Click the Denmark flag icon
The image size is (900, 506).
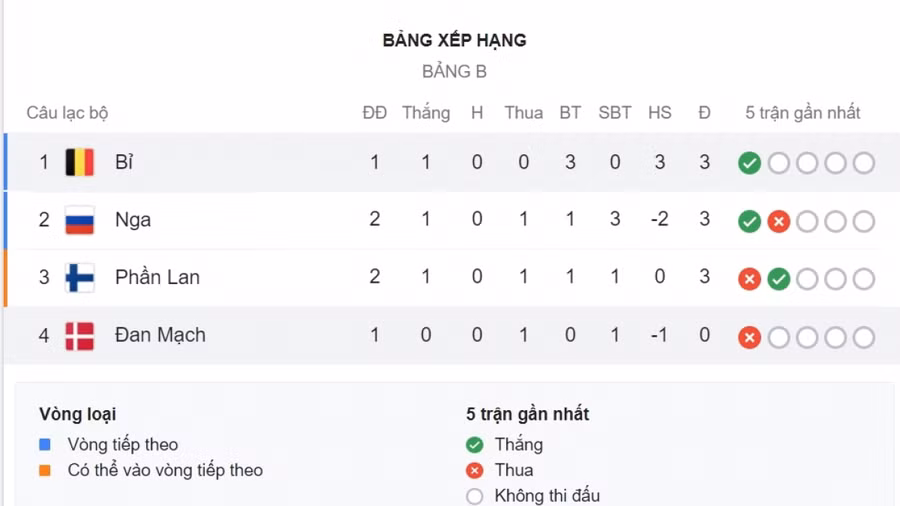coord(79,336)
